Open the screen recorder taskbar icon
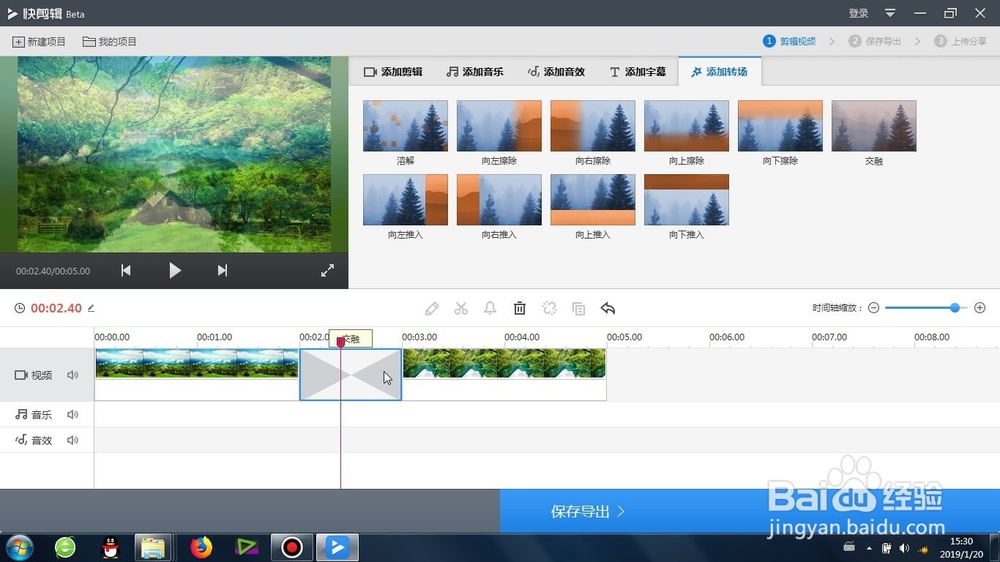Viewport: 1000px width, 562px height. click(x=291, y=547)
